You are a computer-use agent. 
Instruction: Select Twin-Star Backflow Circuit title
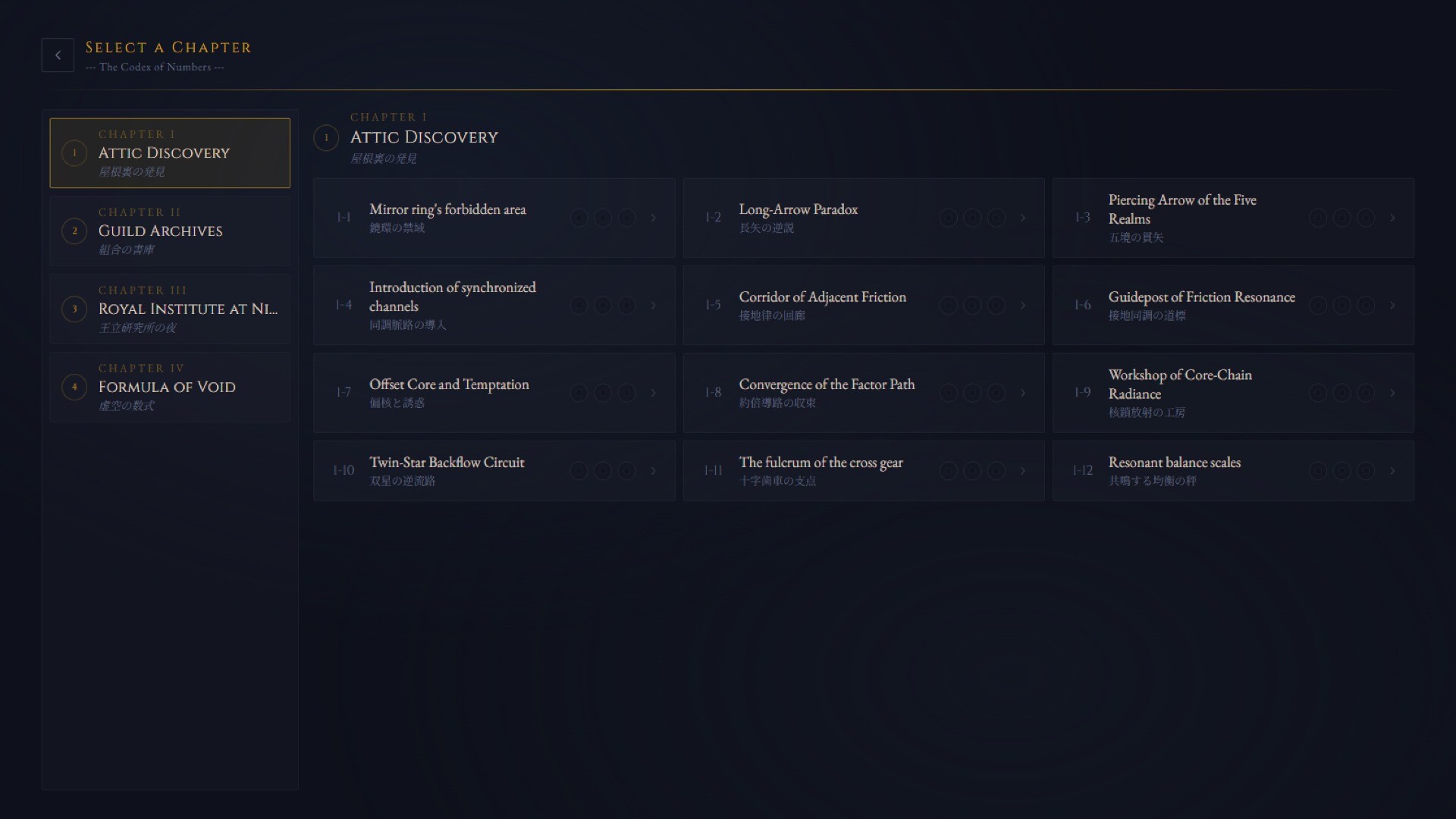tap(447, 463)
